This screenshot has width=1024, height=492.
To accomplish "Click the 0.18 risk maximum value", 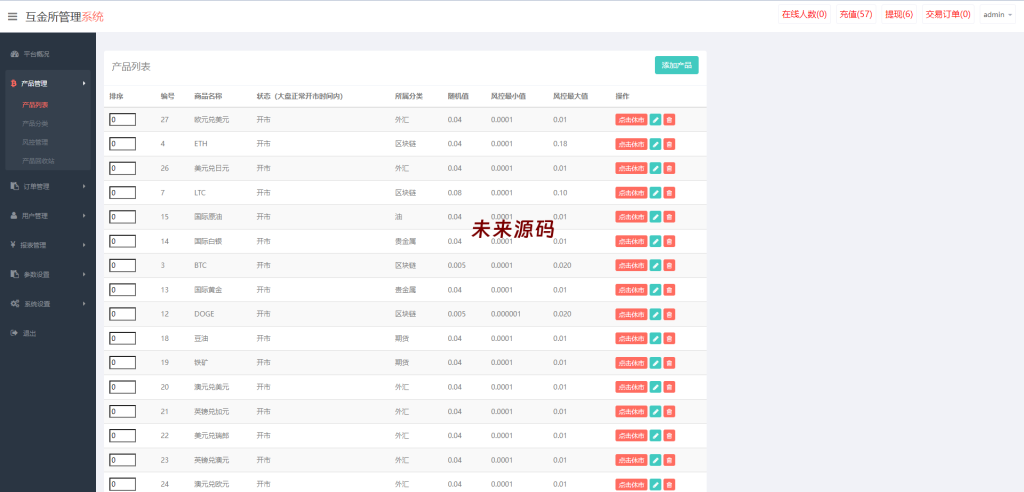I will 560,144.
